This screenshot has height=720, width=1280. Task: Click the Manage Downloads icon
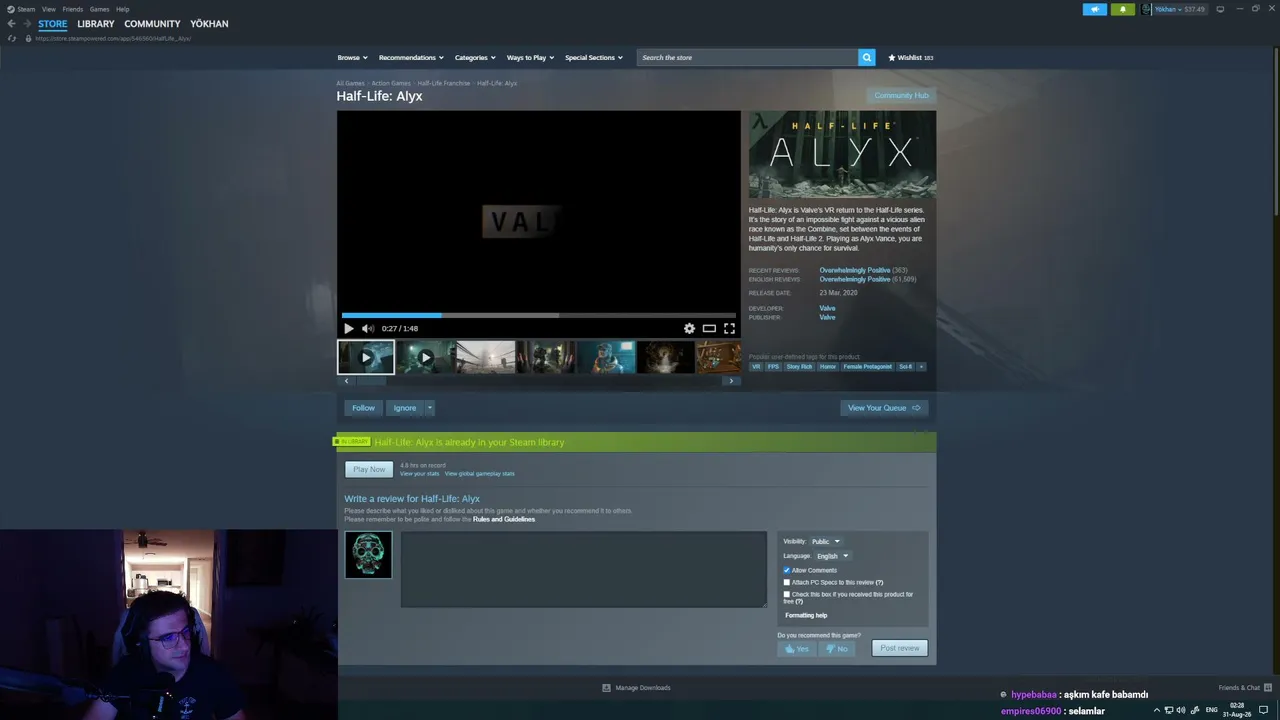coord(606,688)
